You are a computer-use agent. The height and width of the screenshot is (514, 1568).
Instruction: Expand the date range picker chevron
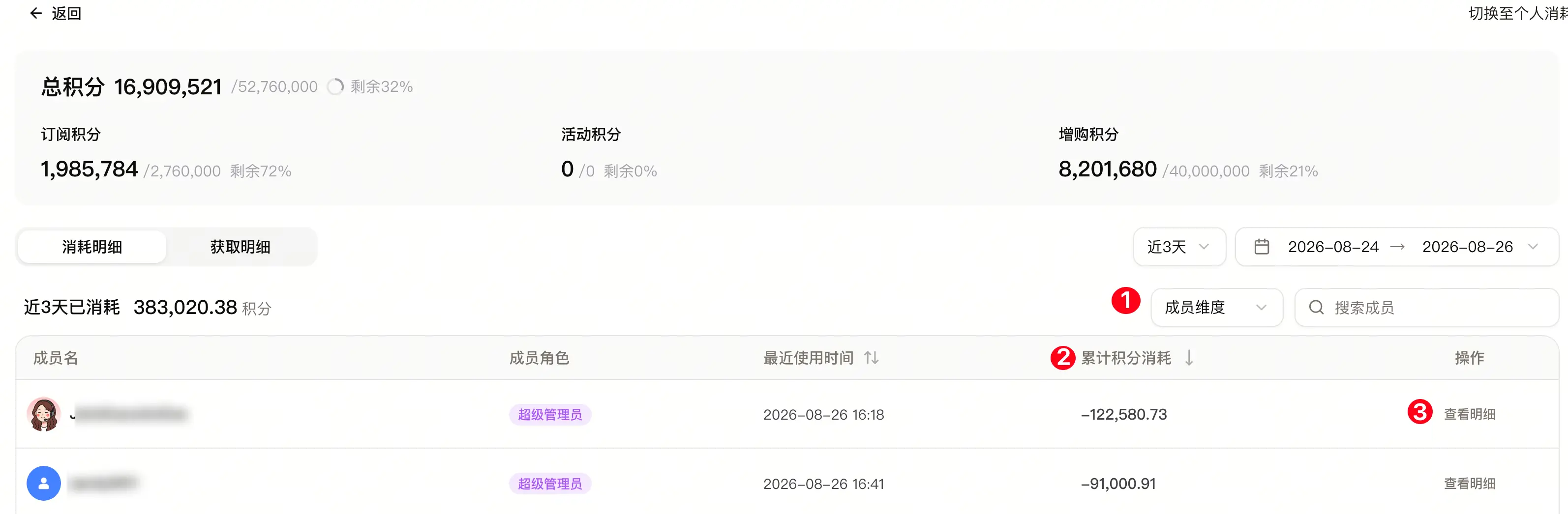pyautogui.click(x=1533, y=246)
